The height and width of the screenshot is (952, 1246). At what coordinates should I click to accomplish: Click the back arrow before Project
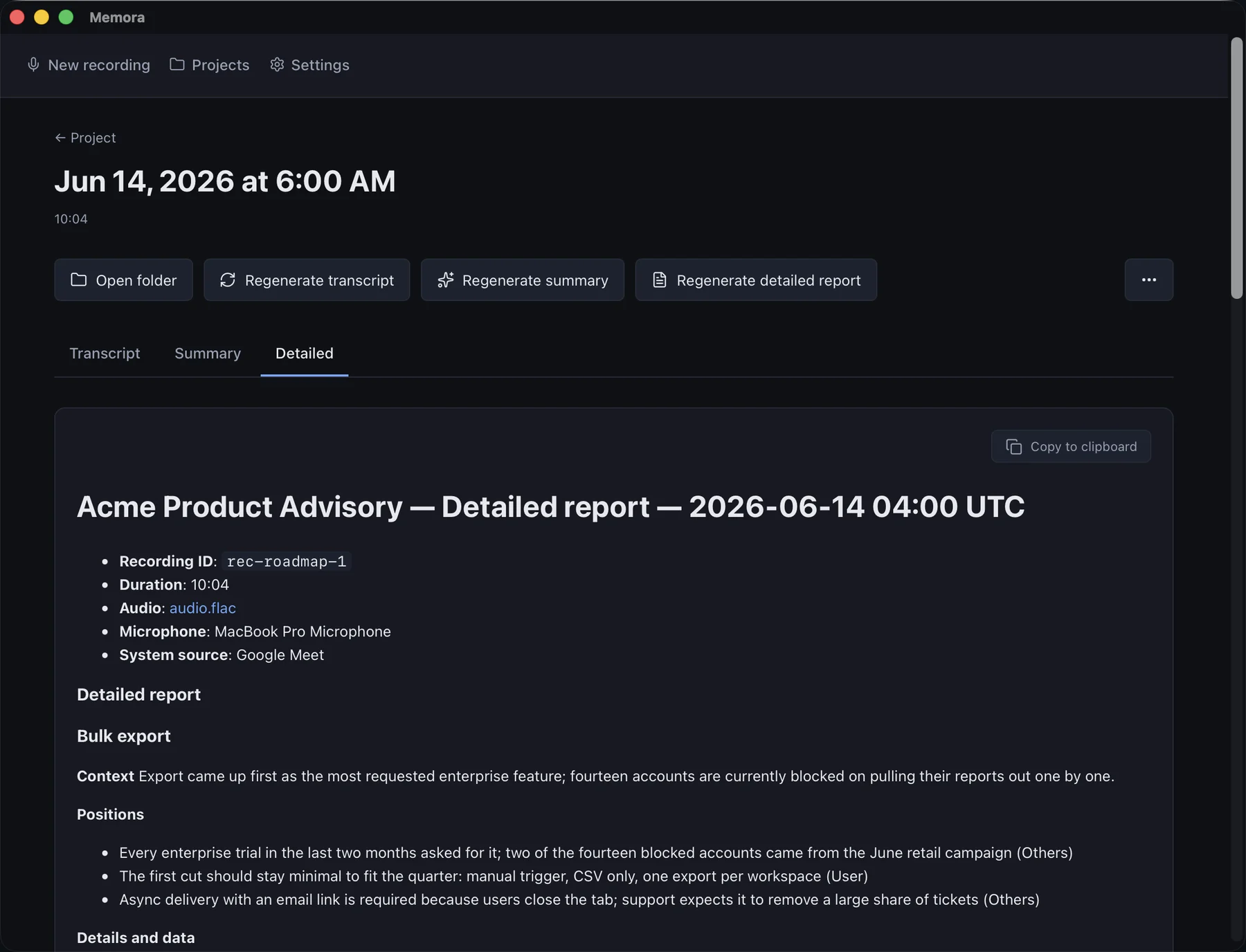pyautogui.click(x=60, y=138)
